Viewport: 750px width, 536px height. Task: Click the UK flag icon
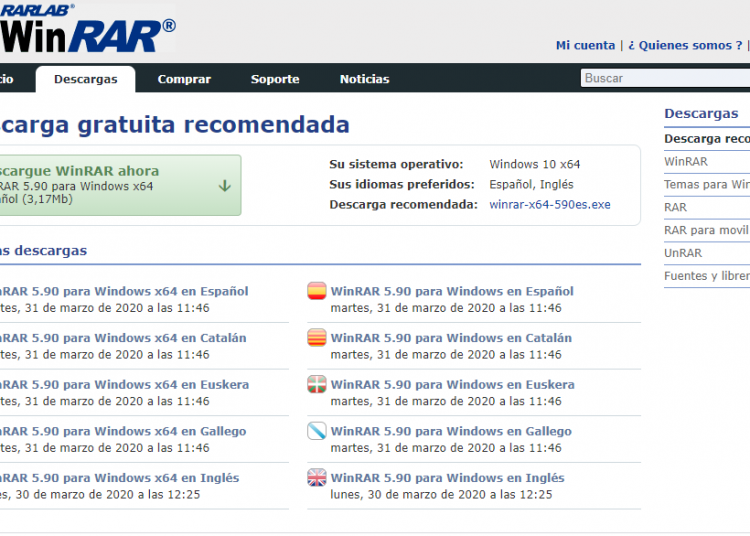(x=317, y=477)
